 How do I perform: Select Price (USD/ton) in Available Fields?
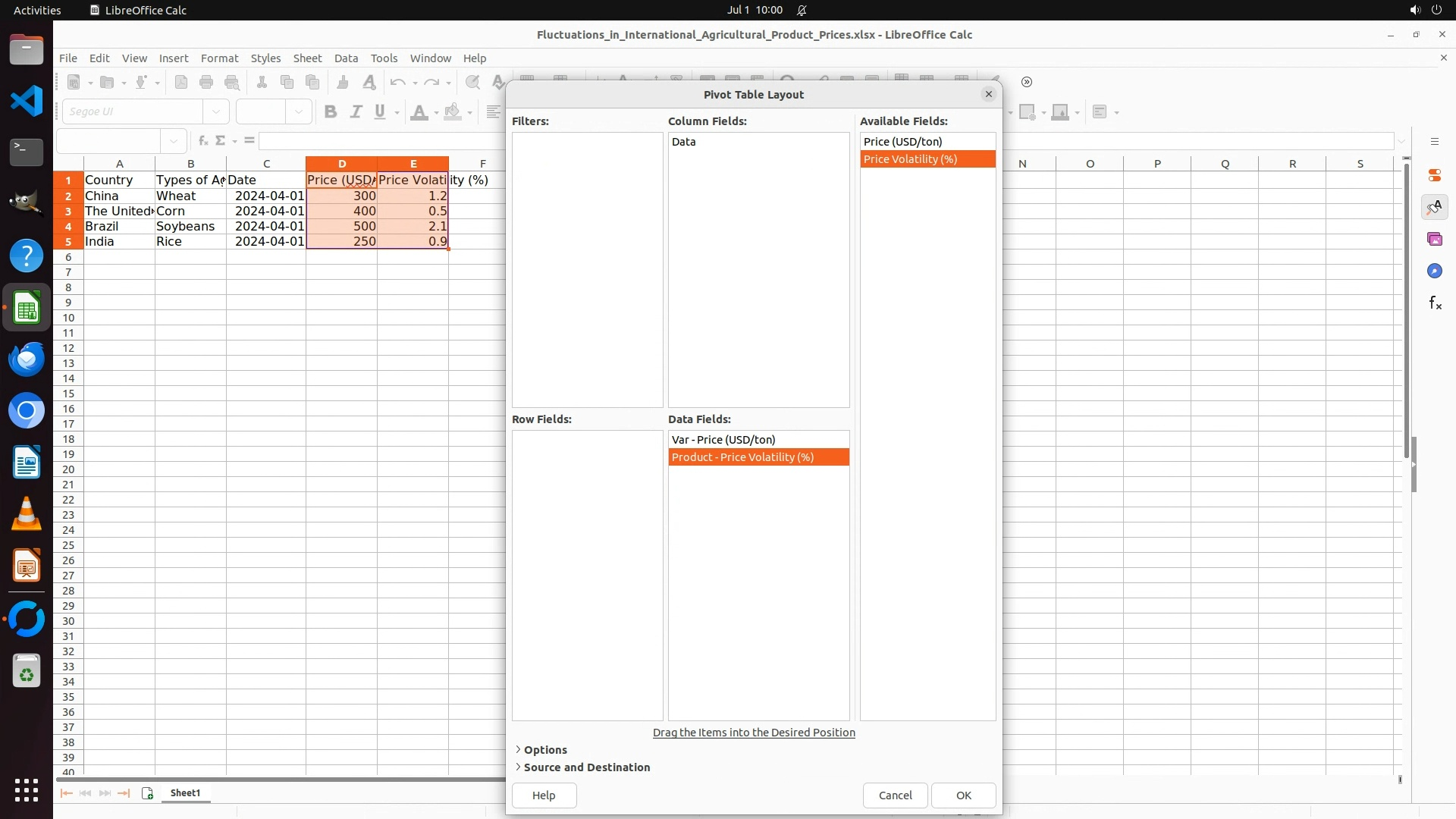pos(902,142)
